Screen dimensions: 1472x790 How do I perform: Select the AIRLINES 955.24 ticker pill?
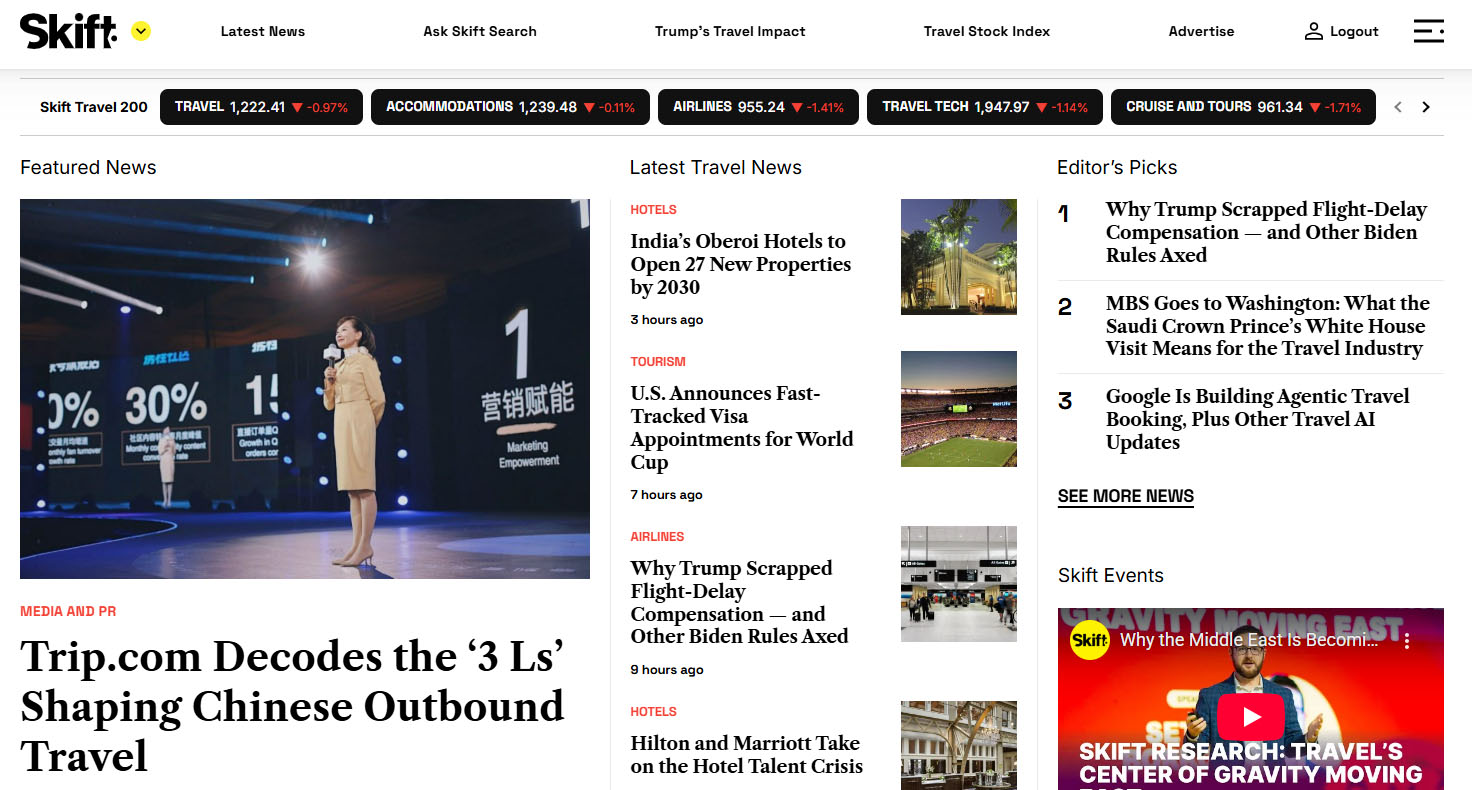tap(757, 107)
